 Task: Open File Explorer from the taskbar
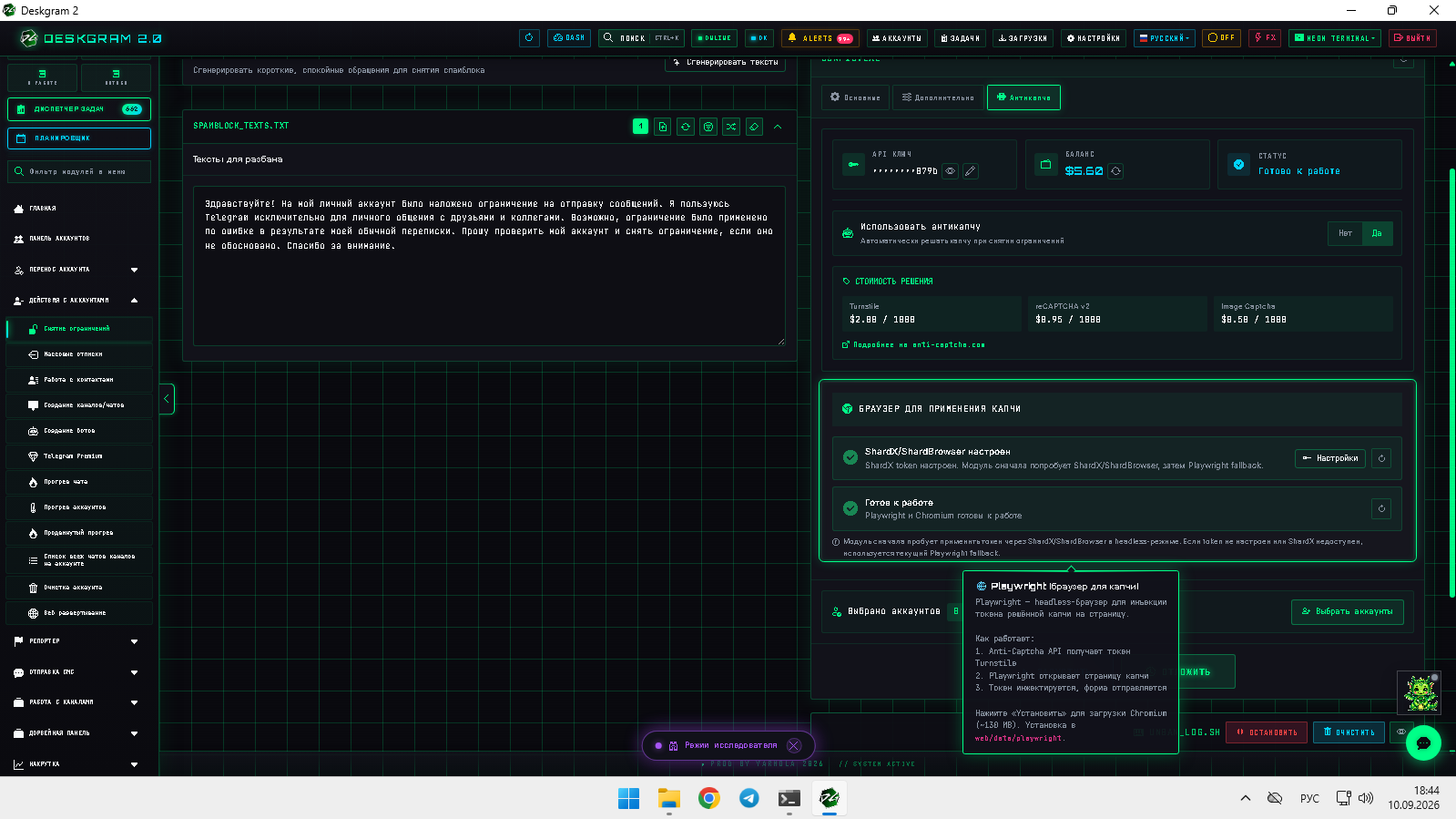tap(669, 798)
